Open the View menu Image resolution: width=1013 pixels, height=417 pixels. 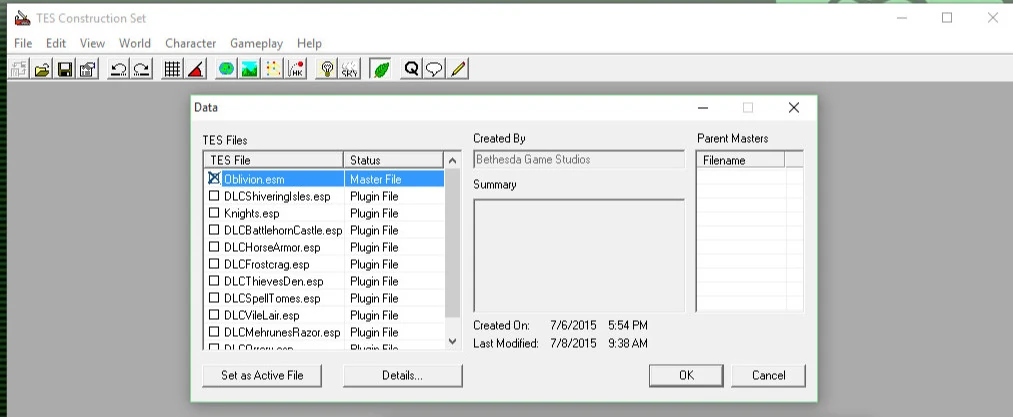click(92, 43)
